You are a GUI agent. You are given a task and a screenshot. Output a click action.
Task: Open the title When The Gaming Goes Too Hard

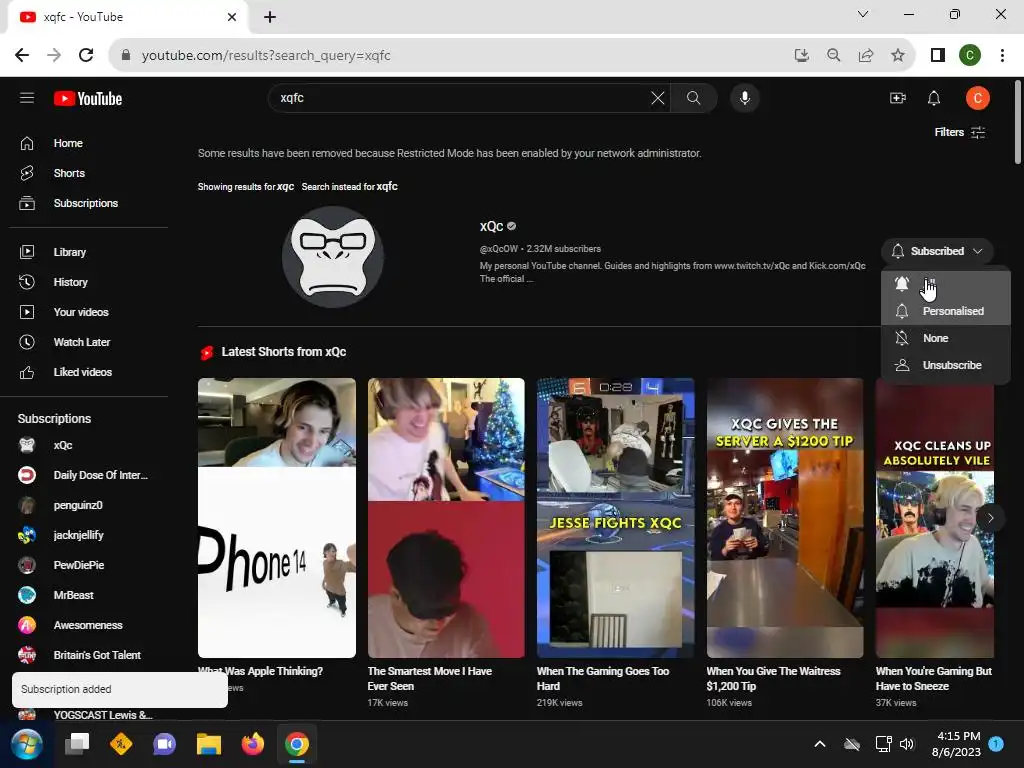[x=603, y=679]
